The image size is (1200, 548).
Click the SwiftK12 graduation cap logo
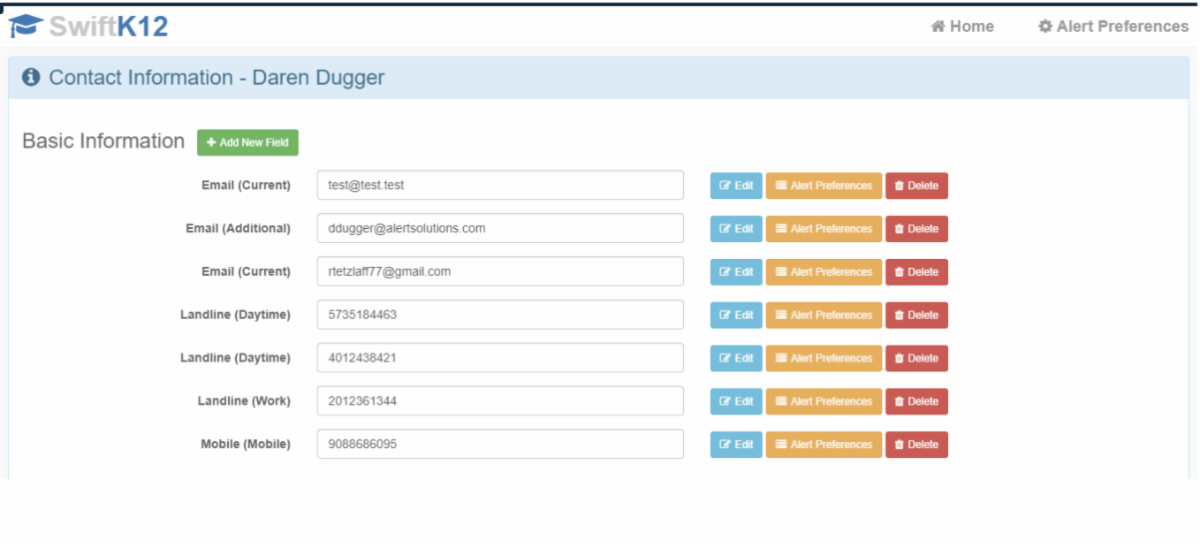[26, 26]
